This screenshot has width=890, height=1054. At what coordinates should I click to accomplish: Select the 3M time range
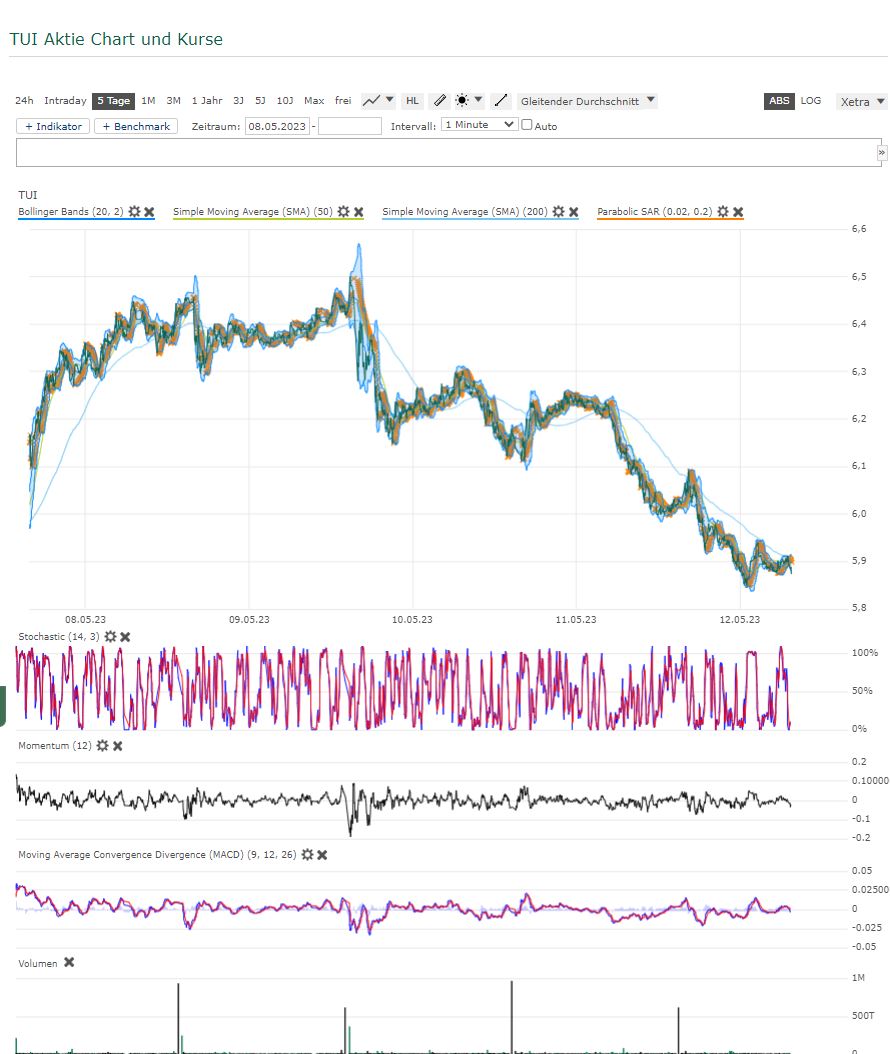pos(173,101)
